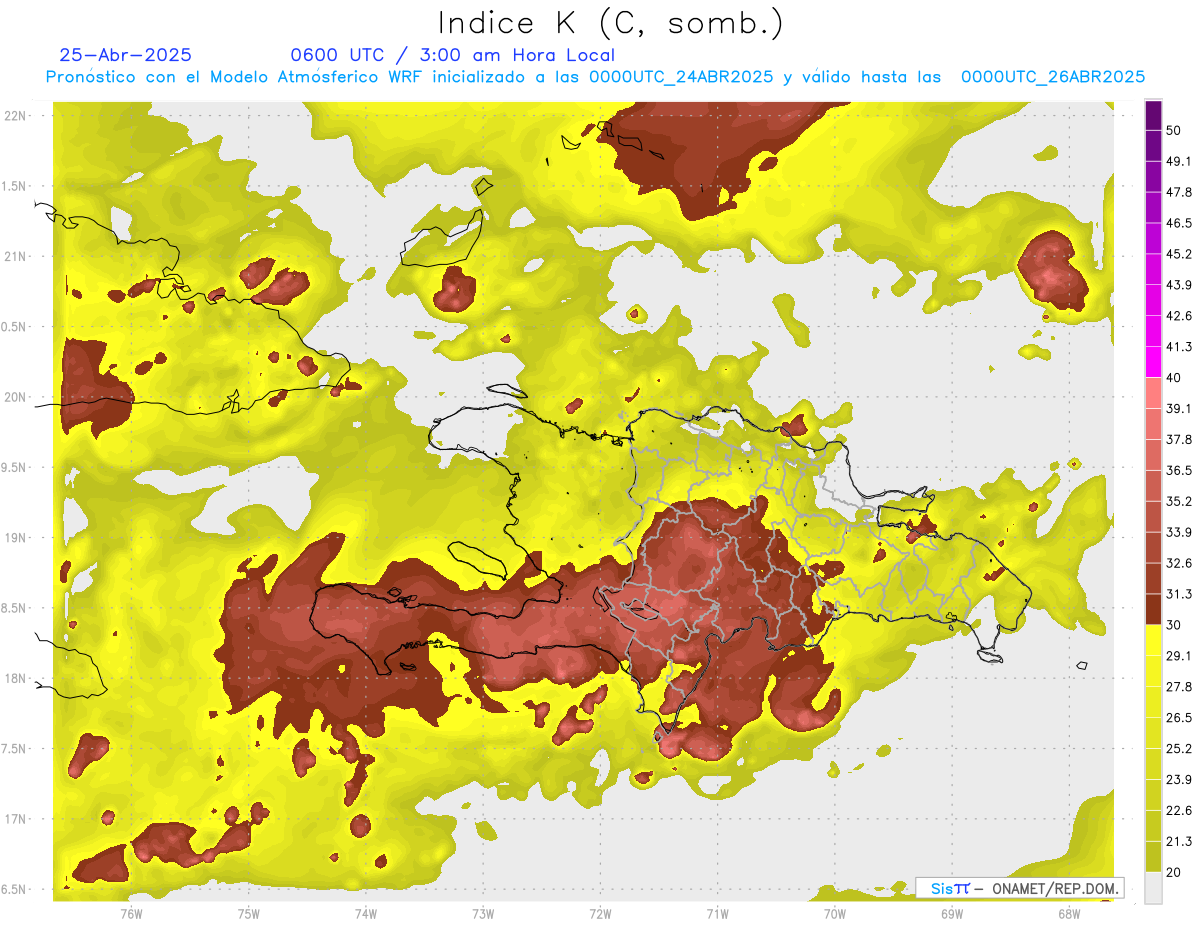
Task: Click the '74W' longitude axis label
Action: (x=365, y=913)
